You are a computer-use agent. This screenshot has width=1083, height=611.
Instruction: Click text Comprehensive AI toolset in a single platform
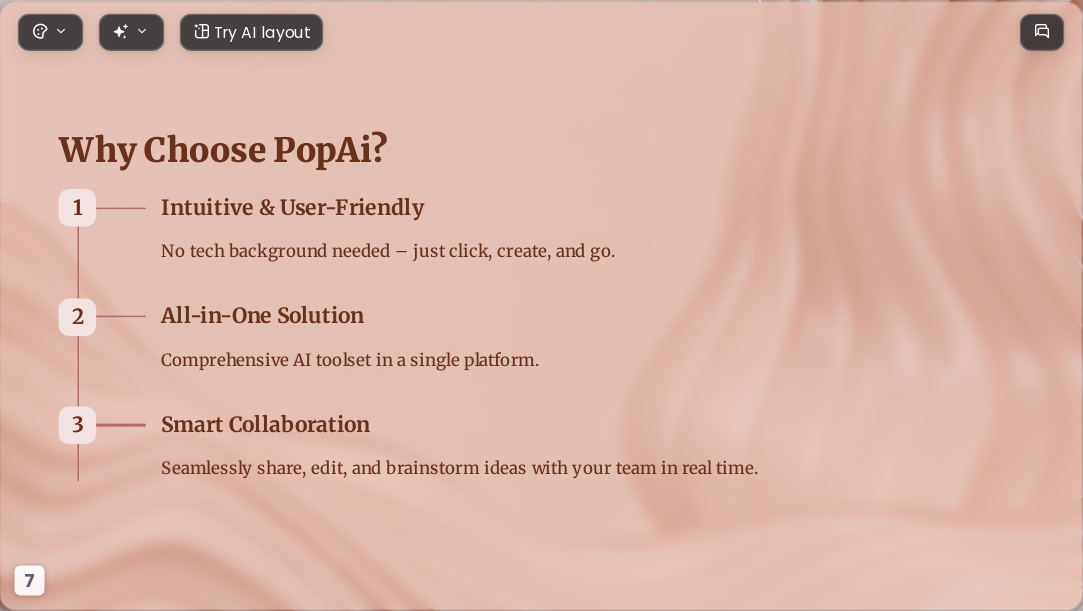pyautogui.click(x=349, y=360)
